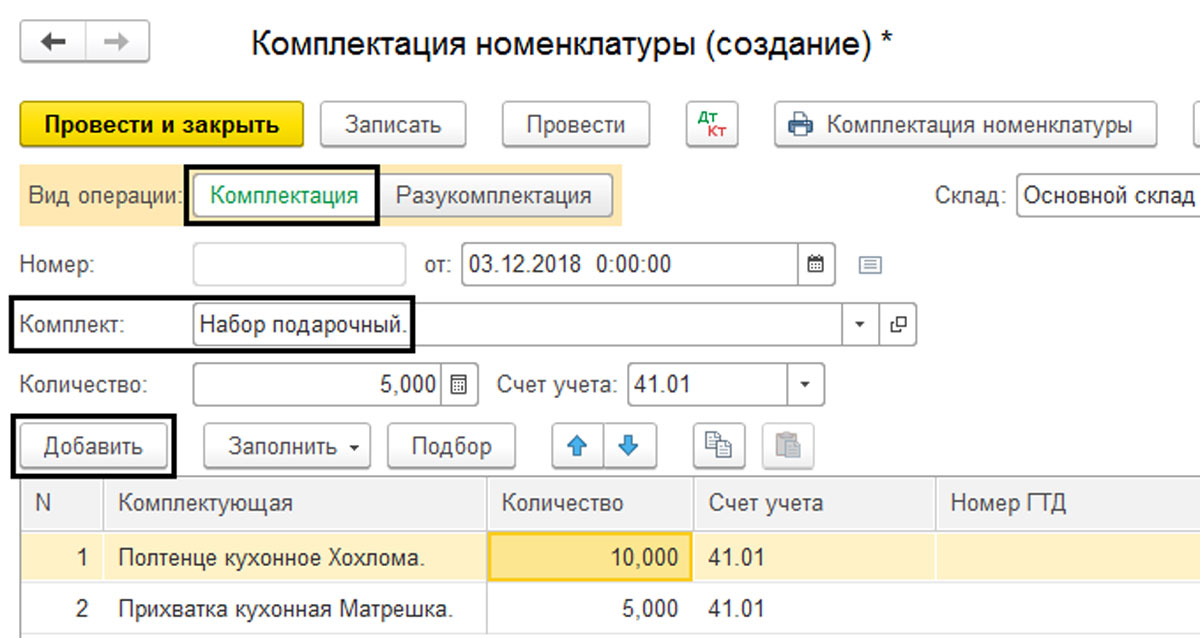Expand the Комплект dropdown list
Image resolution: width=1200 pixels, height=638 pixels.
pyautogui.click(x=860, y=325)
